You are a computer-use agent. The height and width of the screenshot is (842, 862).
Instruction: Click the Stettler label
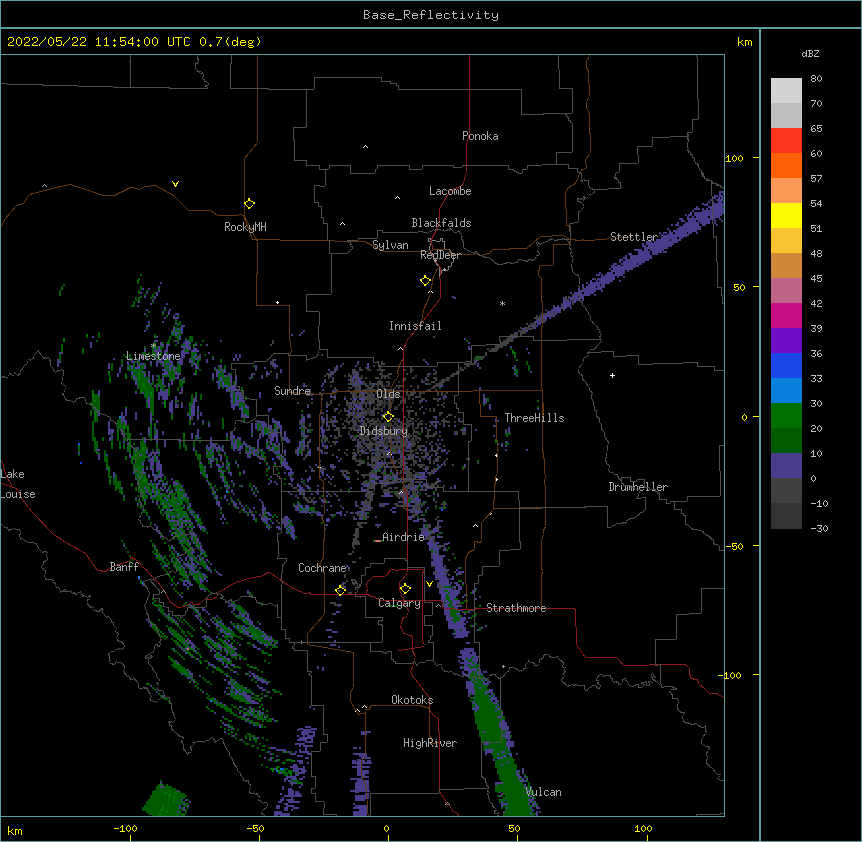(634, 237)
